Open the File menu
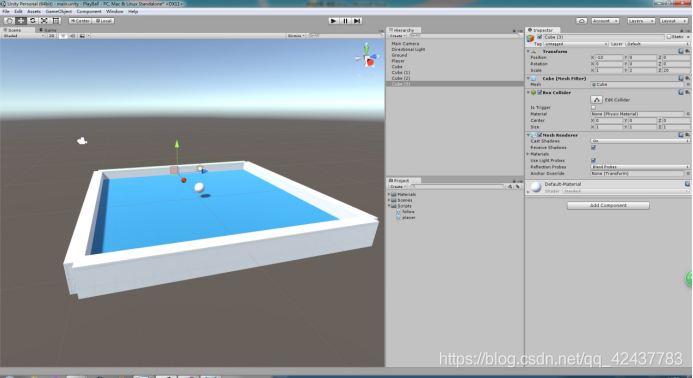Viewport: 693px width, 378px height. pos(6,11)
